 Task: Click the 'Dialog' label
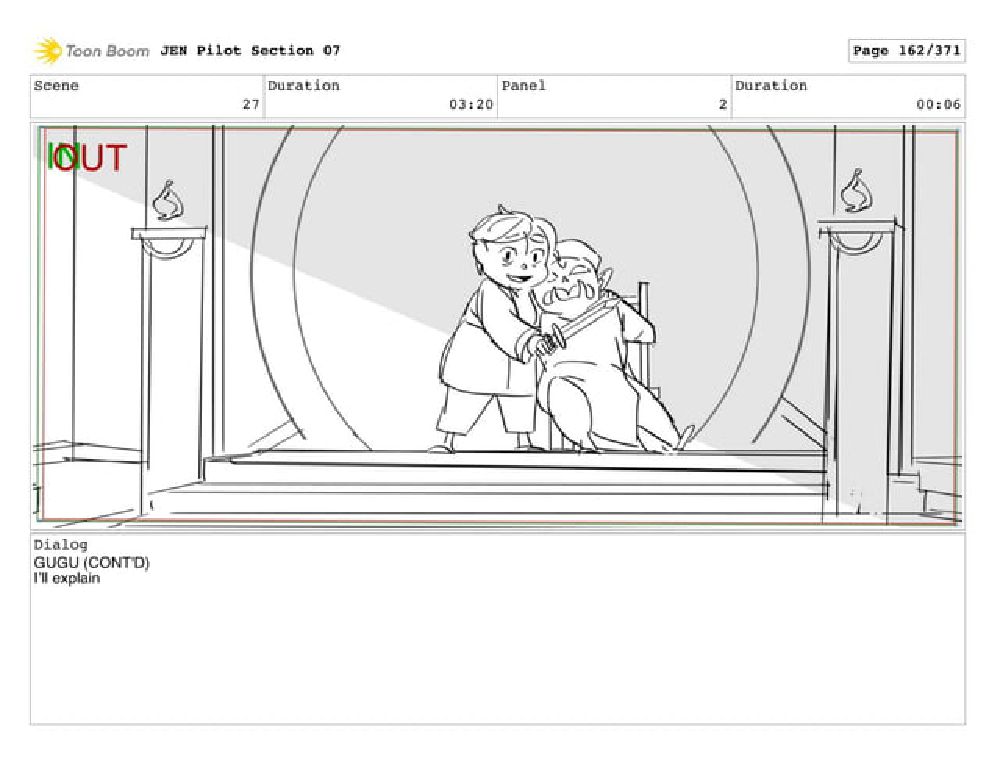(x=60, y=545)
